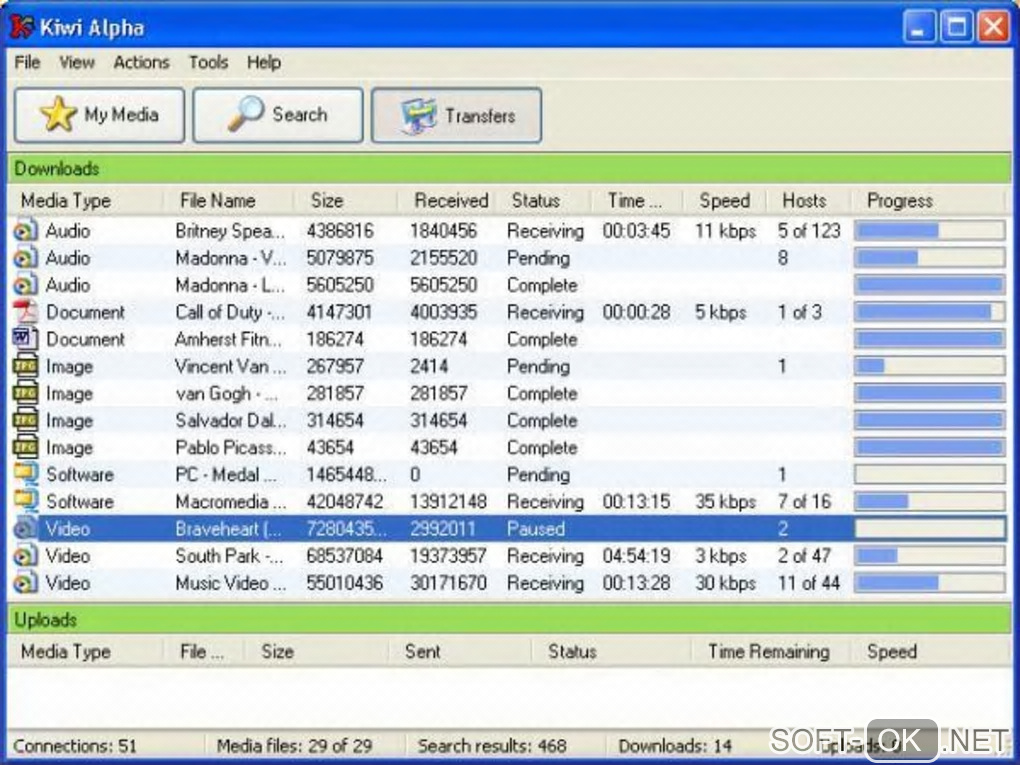Click the size value 4386816
Viewport: 1020px width, 765px height.
click(340, 231)
